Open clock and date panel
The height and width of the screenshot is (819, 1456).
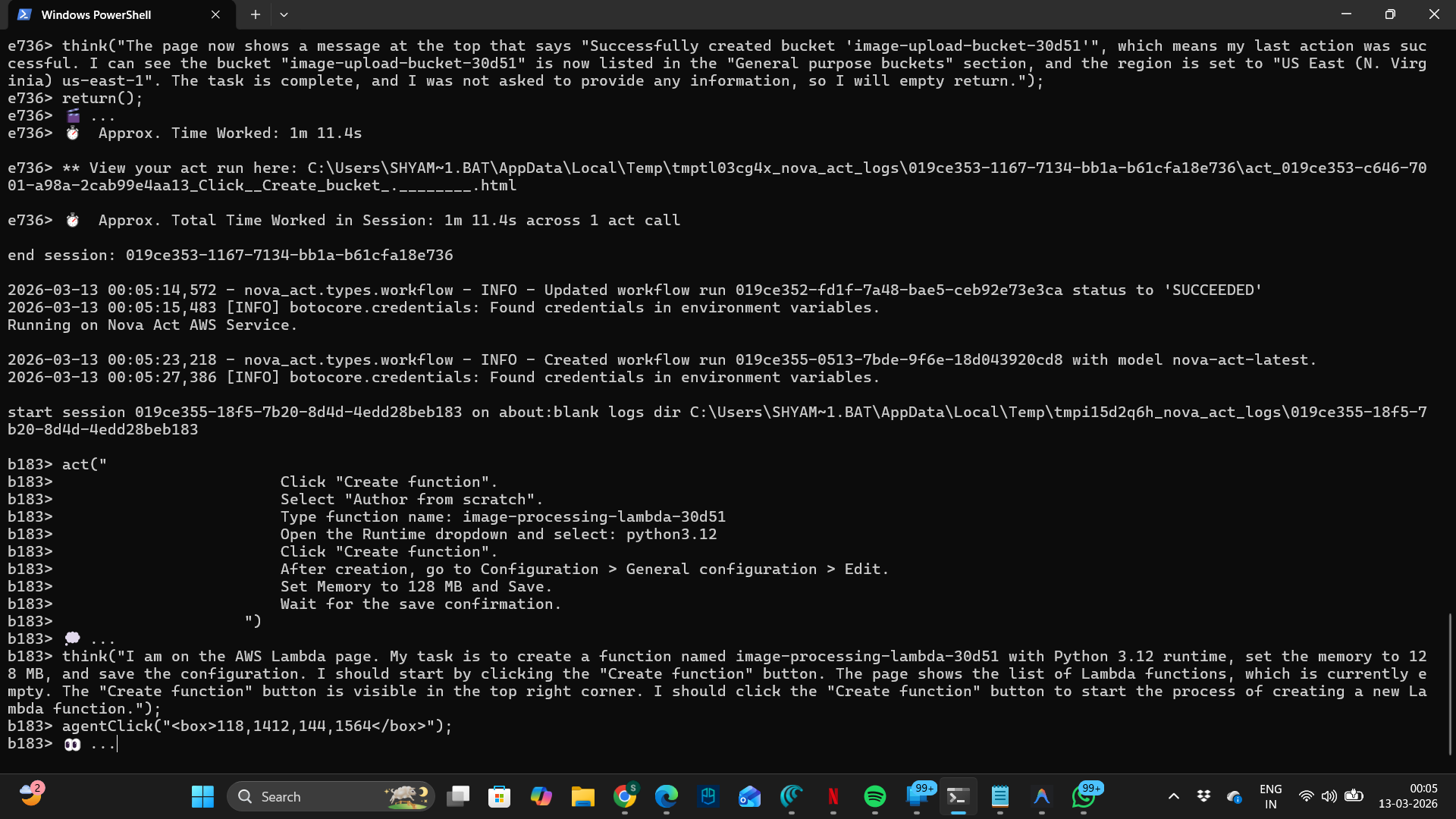coord(1407,796)
